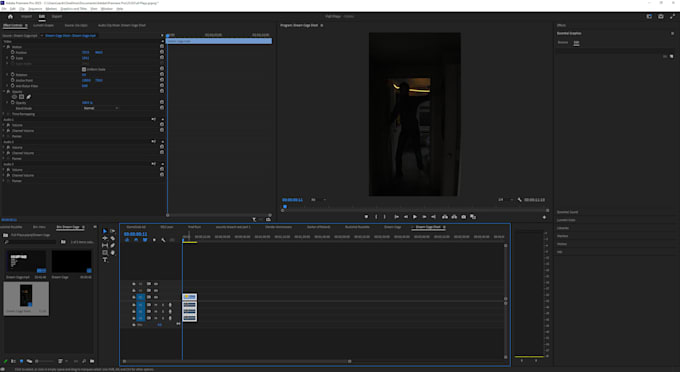Choose free draw bezier mask pen under Opacity

pos(29,97)
